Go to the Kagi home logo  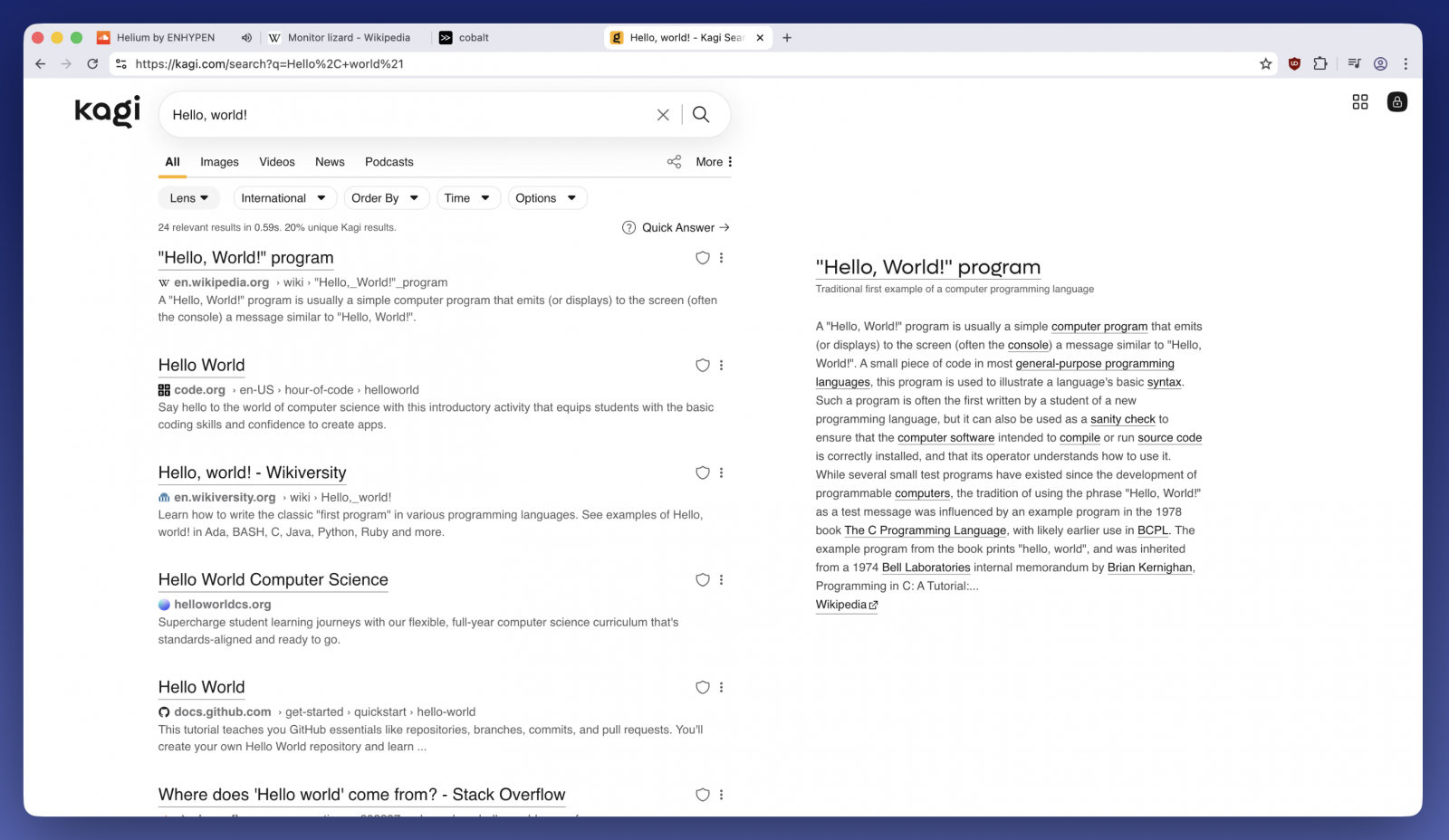(108, 111)
